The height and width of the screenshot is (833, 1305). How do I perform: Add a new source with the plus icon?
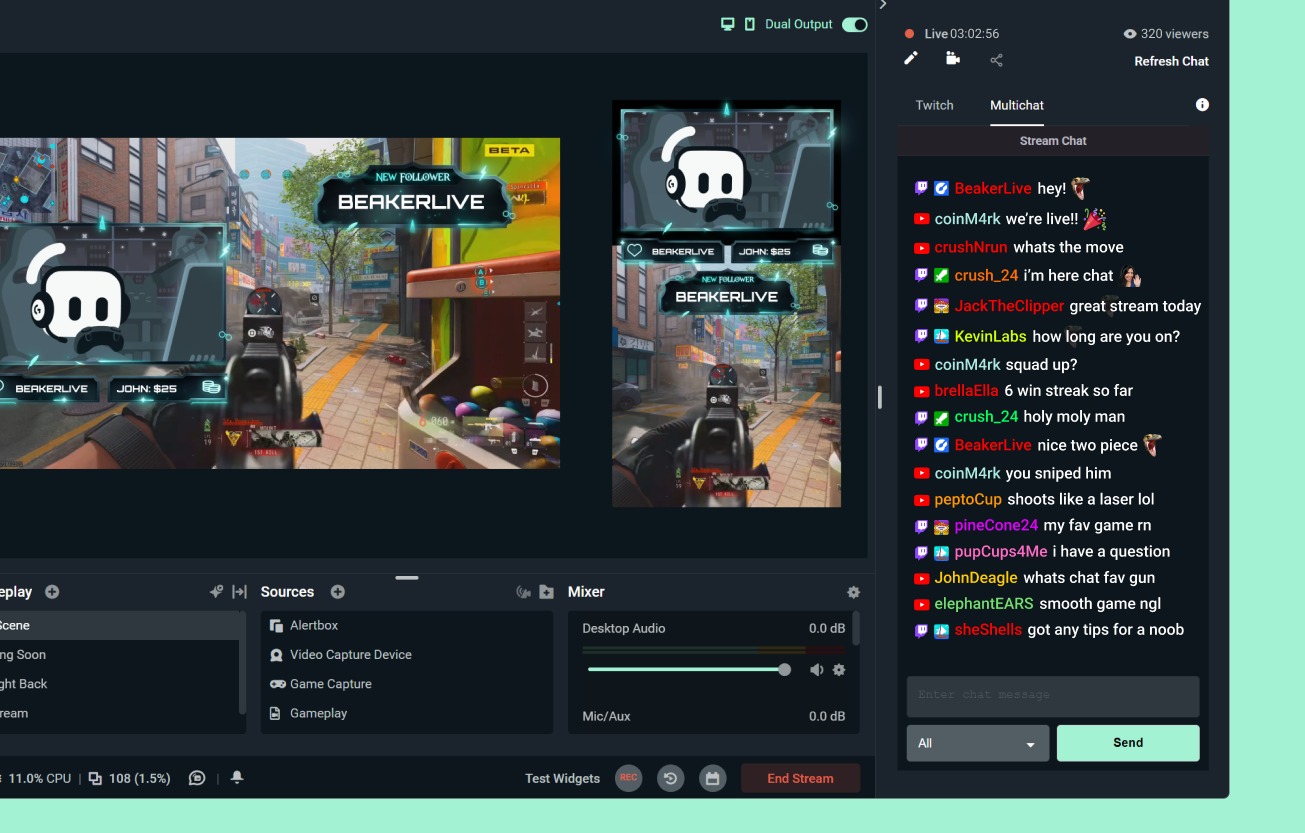338,592
